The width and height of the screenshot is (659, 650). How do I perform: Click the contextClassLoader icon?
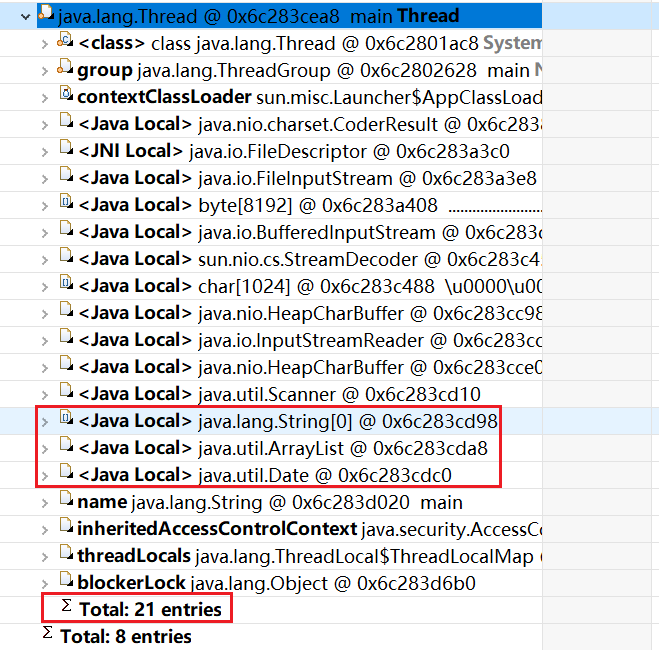(66, 93)
